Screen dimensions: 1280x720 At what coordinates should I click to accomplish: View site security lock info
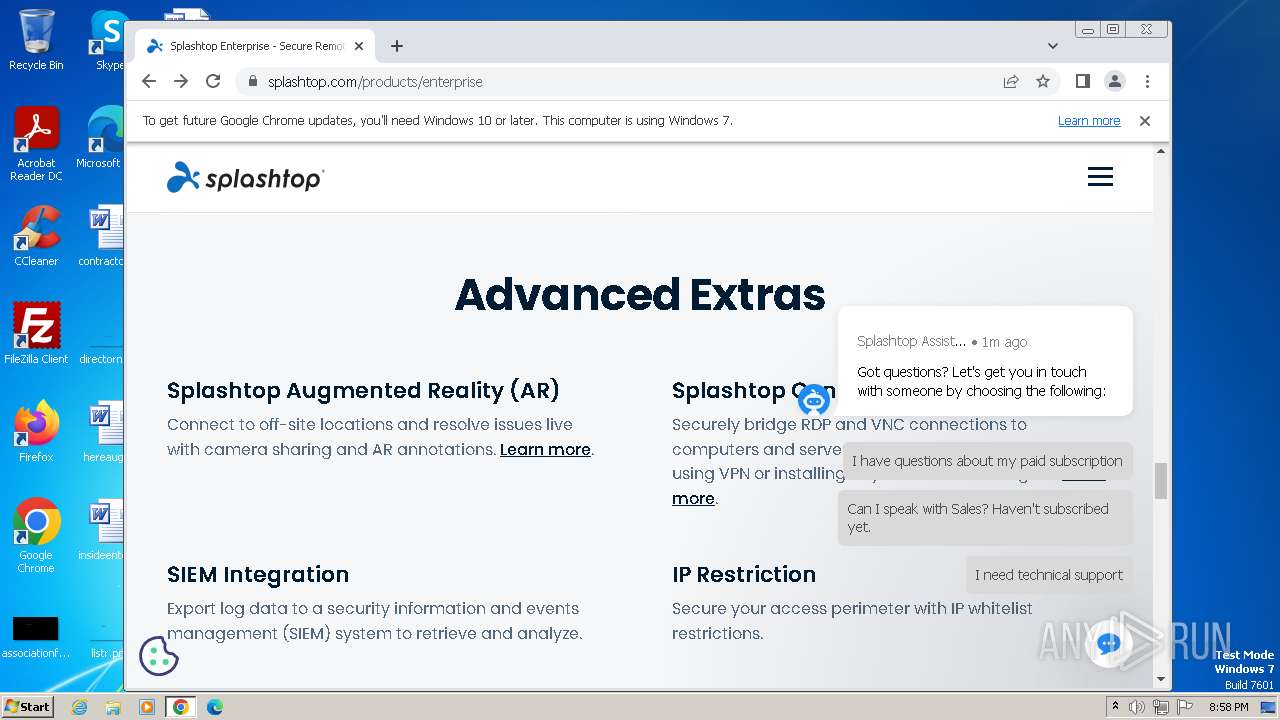click(x=253, y=81)
